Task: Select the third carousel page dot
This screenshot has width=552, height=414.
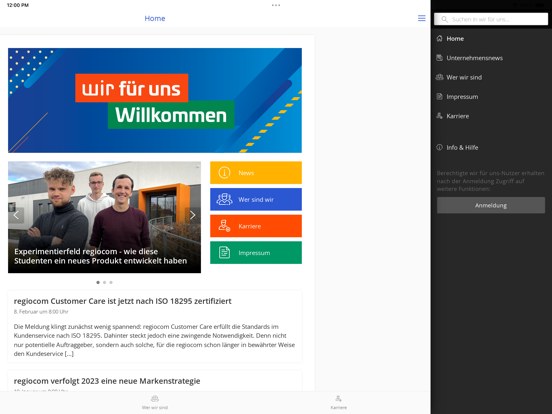Action: [x=111, y=282]
